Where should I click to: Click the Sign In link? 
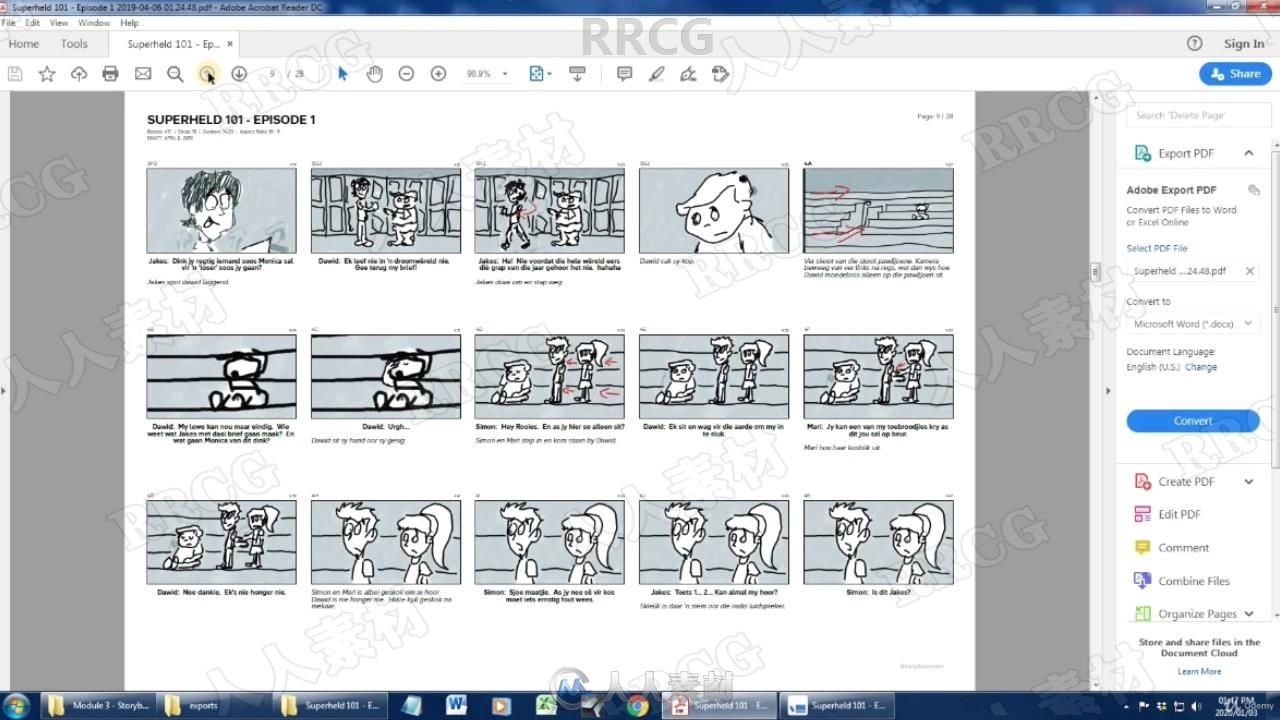[1244, 44]
